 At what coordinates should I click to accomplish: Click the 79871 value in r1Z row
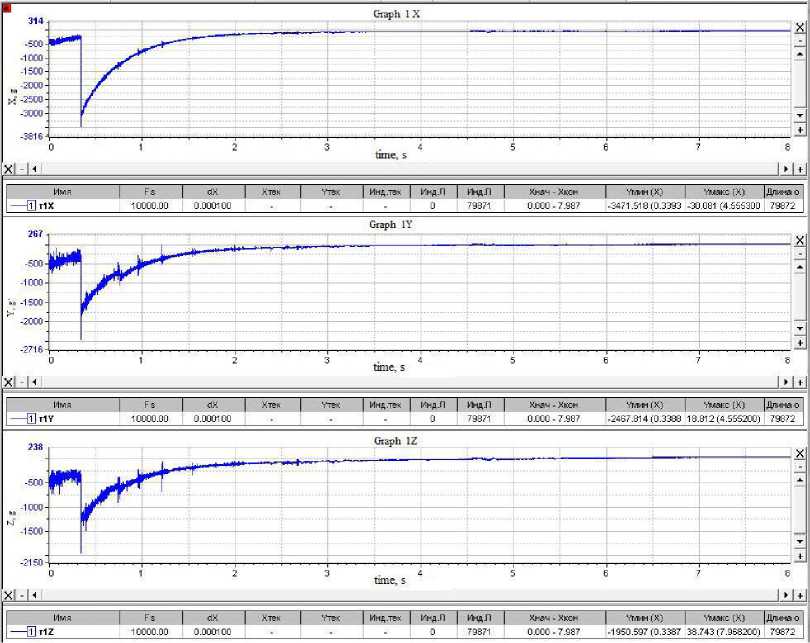click(478, 632)
